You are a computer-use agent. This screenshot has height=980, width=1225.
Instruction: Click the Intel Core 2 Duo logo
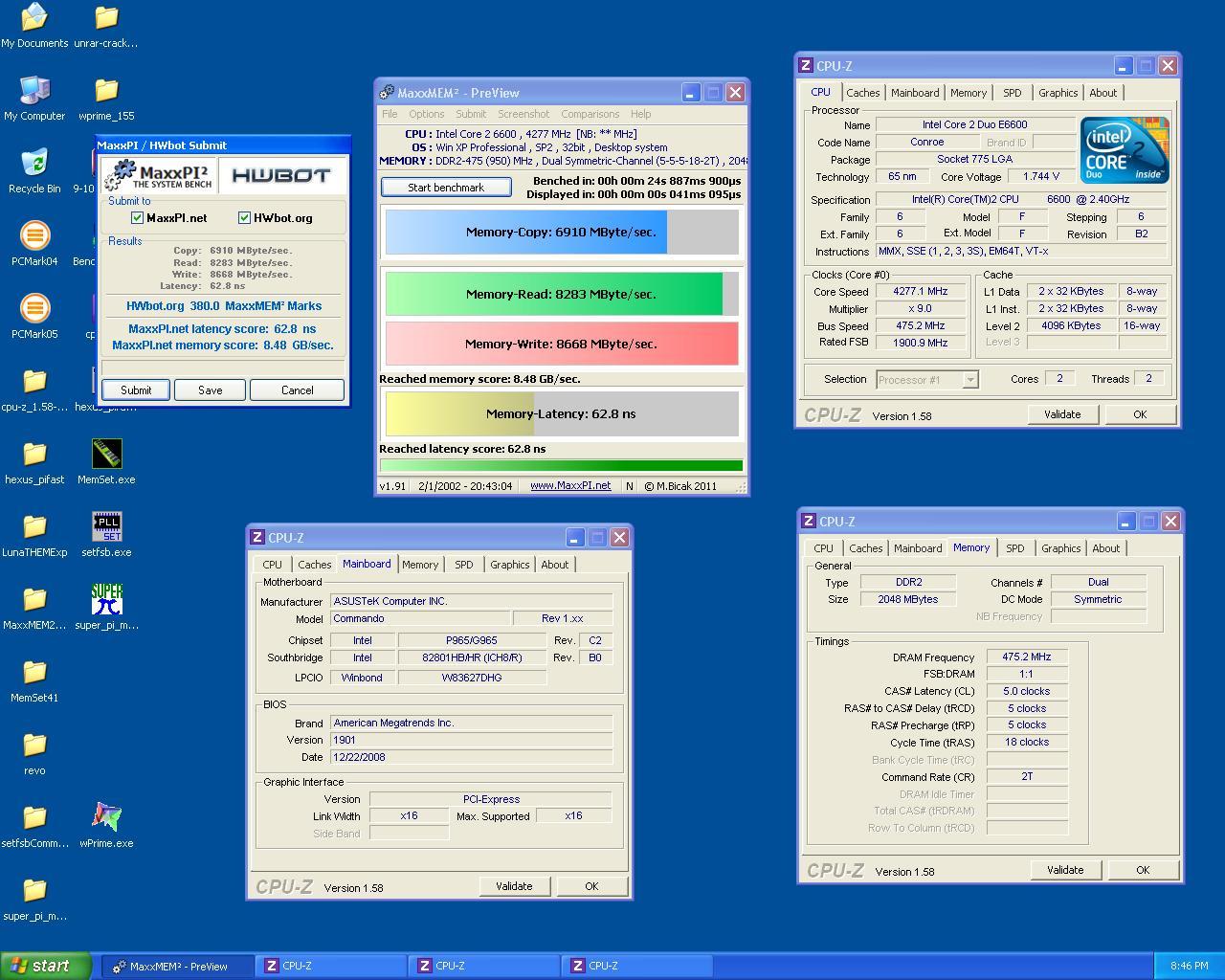click(x=1125, y=150)
